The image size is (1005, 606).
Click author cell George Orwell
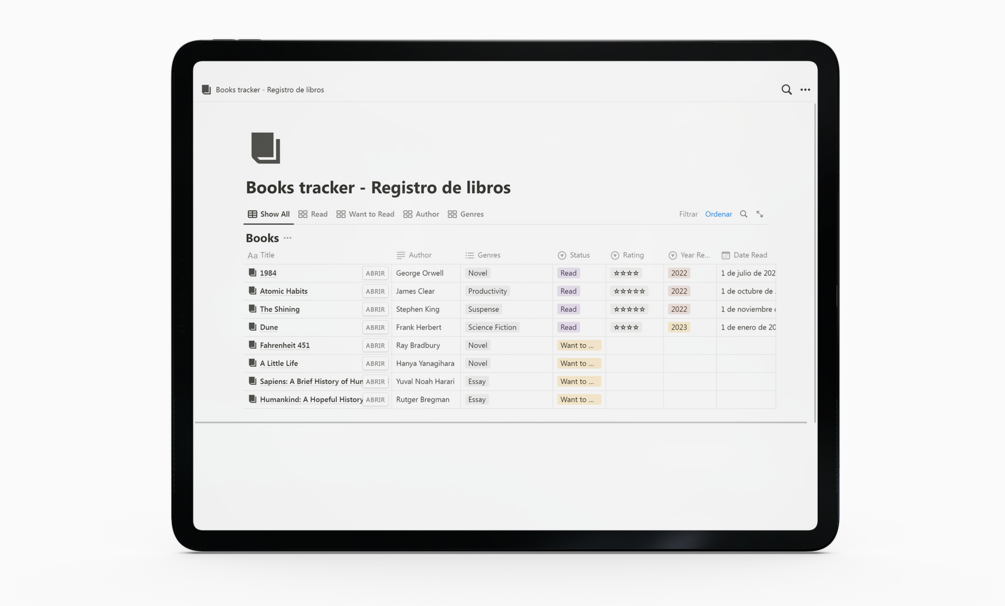419,273
